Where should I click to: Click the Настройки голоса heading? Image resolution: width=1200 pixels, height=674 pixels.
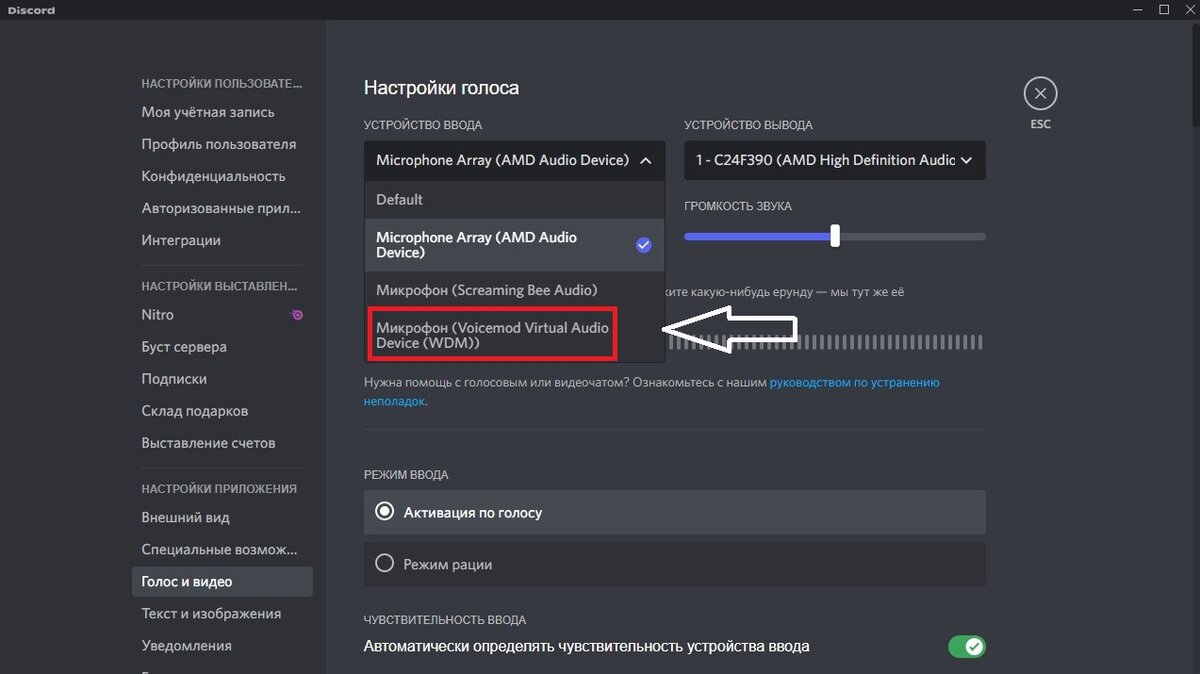[441, 88]
